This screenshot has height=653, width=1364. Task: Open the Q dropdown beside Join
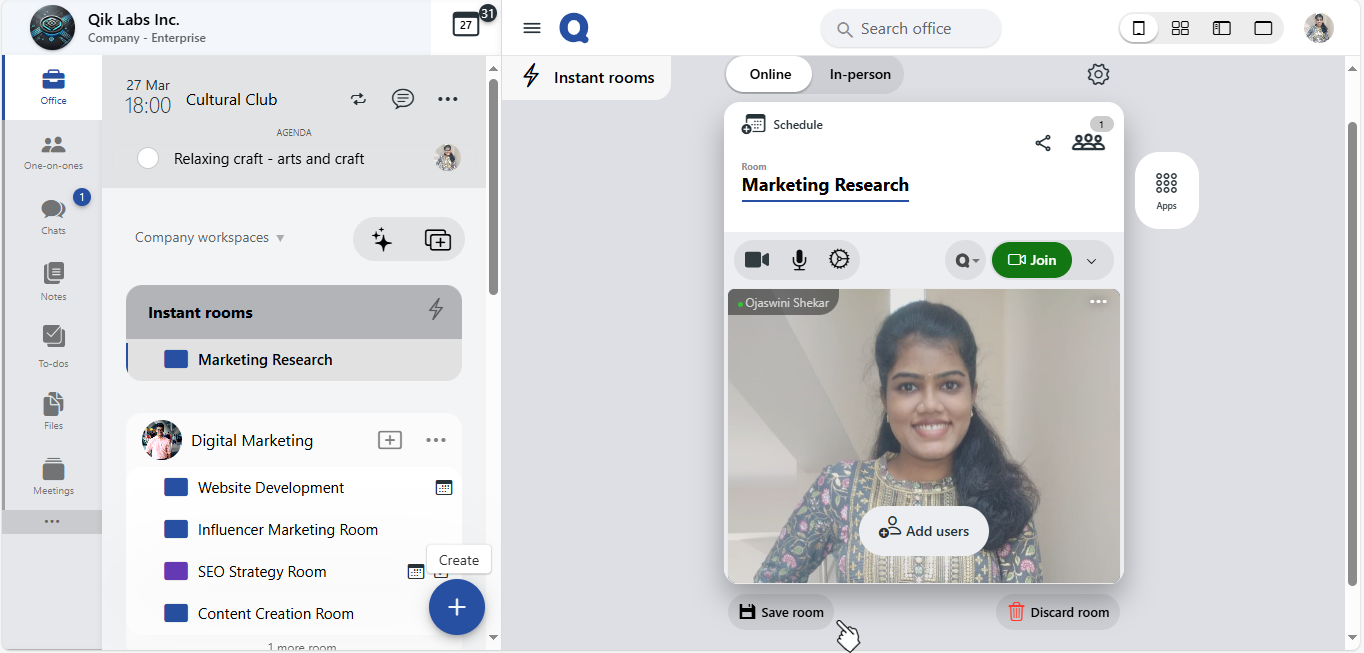966,261
